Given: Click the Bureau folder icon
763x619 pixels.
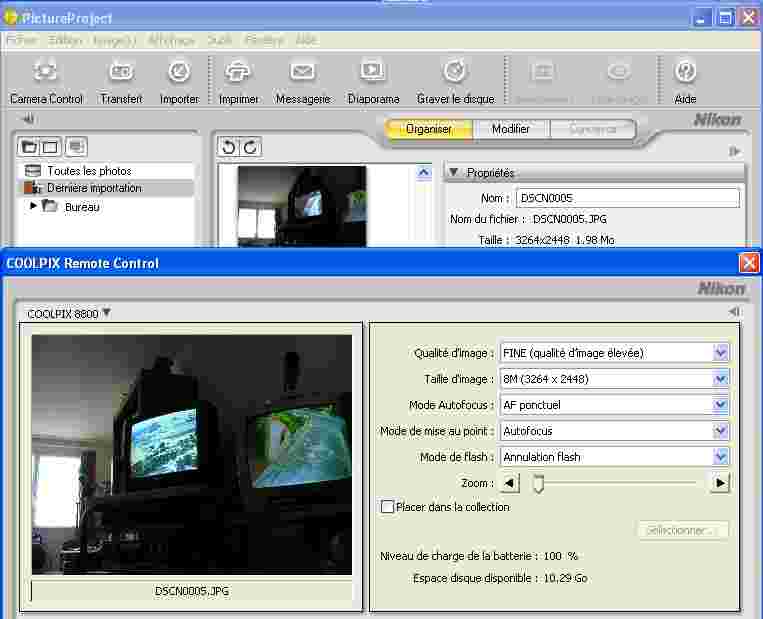Looking at the screenshot, I should pyautogui.click(x=50, y=206).
